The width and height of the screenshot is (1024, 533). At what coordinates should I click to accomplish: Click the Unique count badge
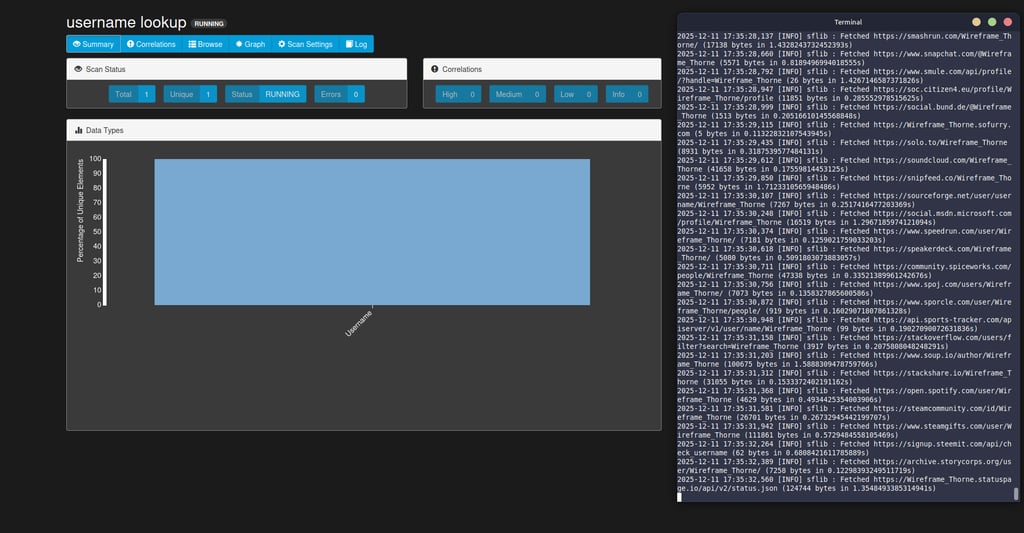click(x=190, y=94)
